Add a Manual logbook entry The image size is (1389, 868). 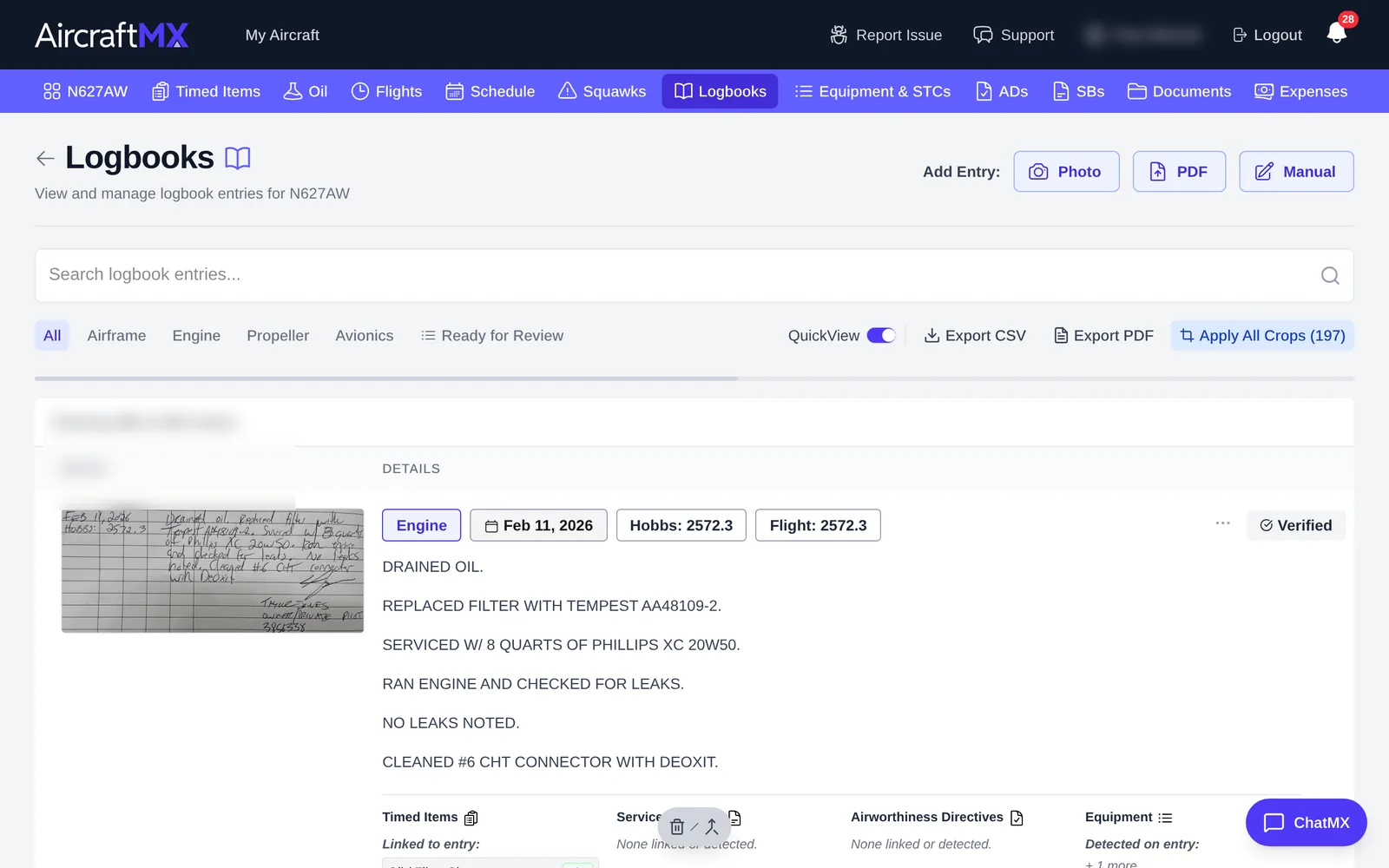[1296, 172]
